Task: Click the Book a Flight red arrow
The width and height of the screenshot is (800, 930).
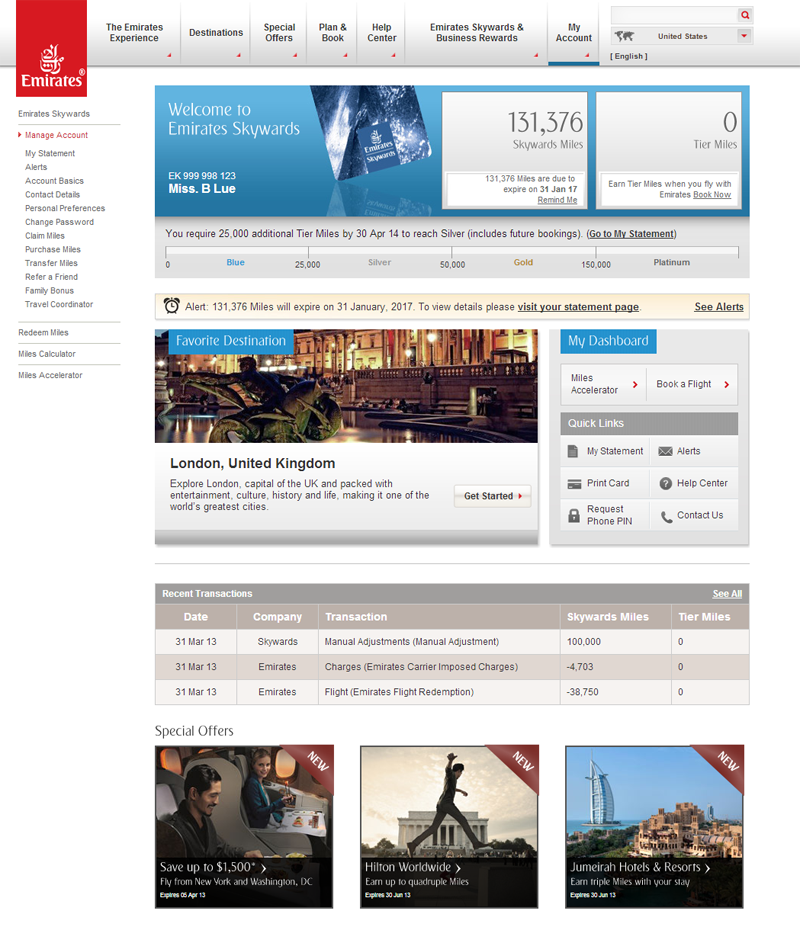Action: tap(726, 384)
